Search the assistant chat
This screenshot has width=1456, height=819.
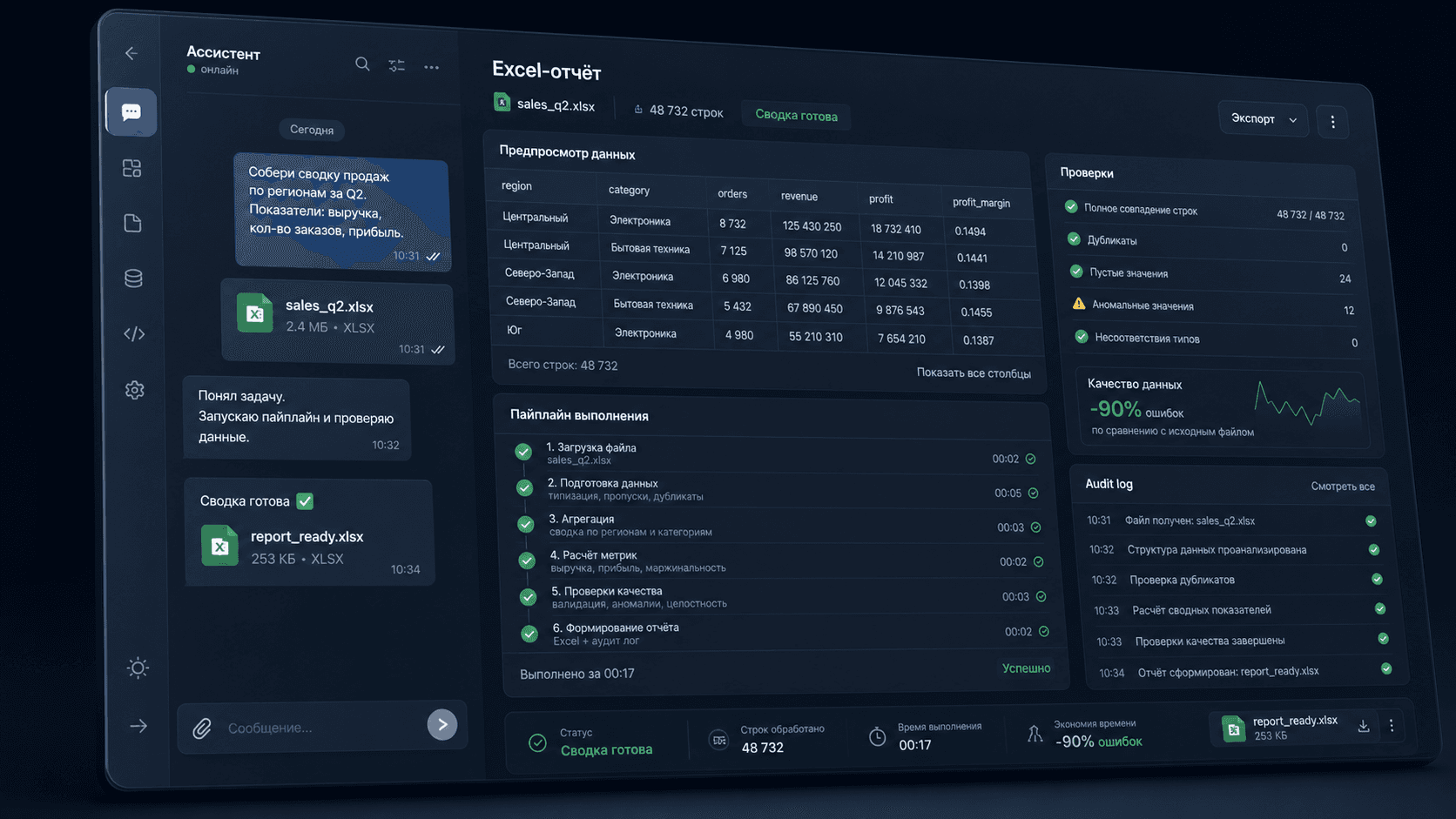(x=362, y=64)
